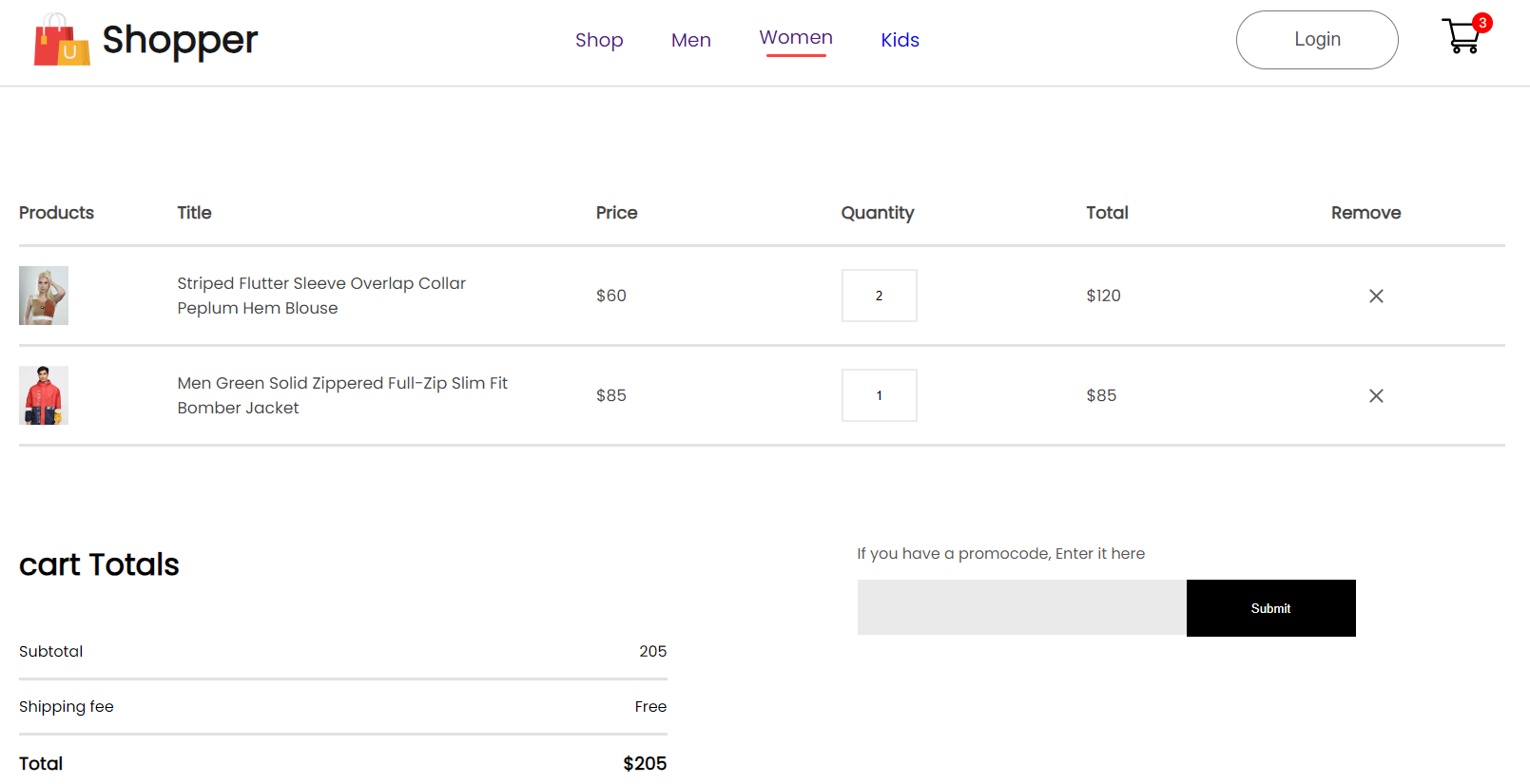This screenshot has height=784, width=1530.
Task: Select the Women category tab
Action: click(796, 38)
